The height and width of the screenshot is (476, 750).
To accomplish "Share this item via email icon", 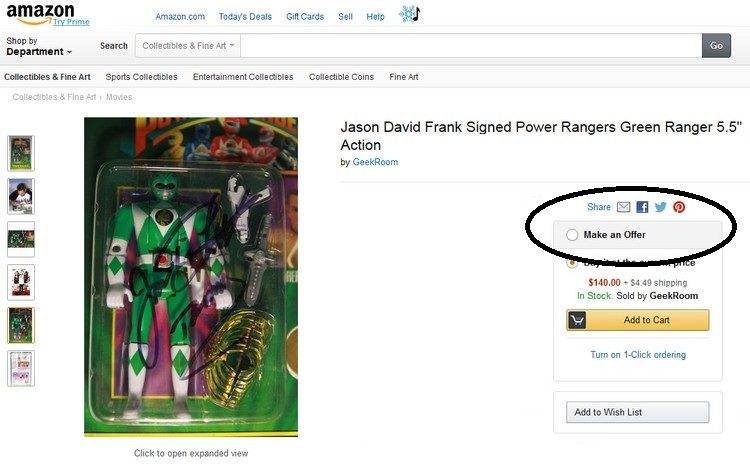I will (623, 207).
